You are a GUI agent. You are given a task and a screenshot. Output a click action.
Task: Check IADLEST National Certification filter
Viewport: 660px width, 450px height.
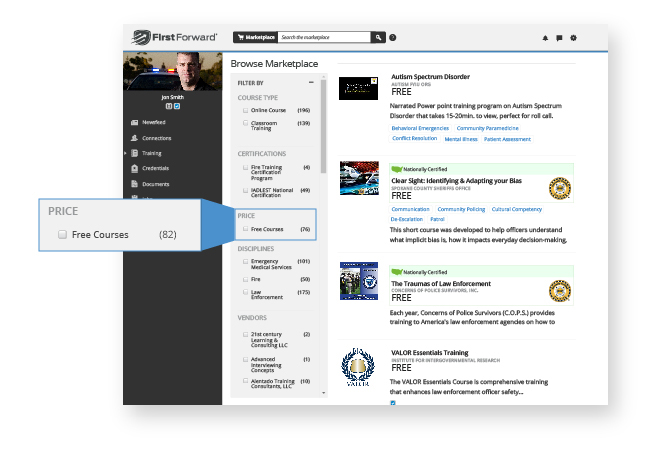coord(245,190)
